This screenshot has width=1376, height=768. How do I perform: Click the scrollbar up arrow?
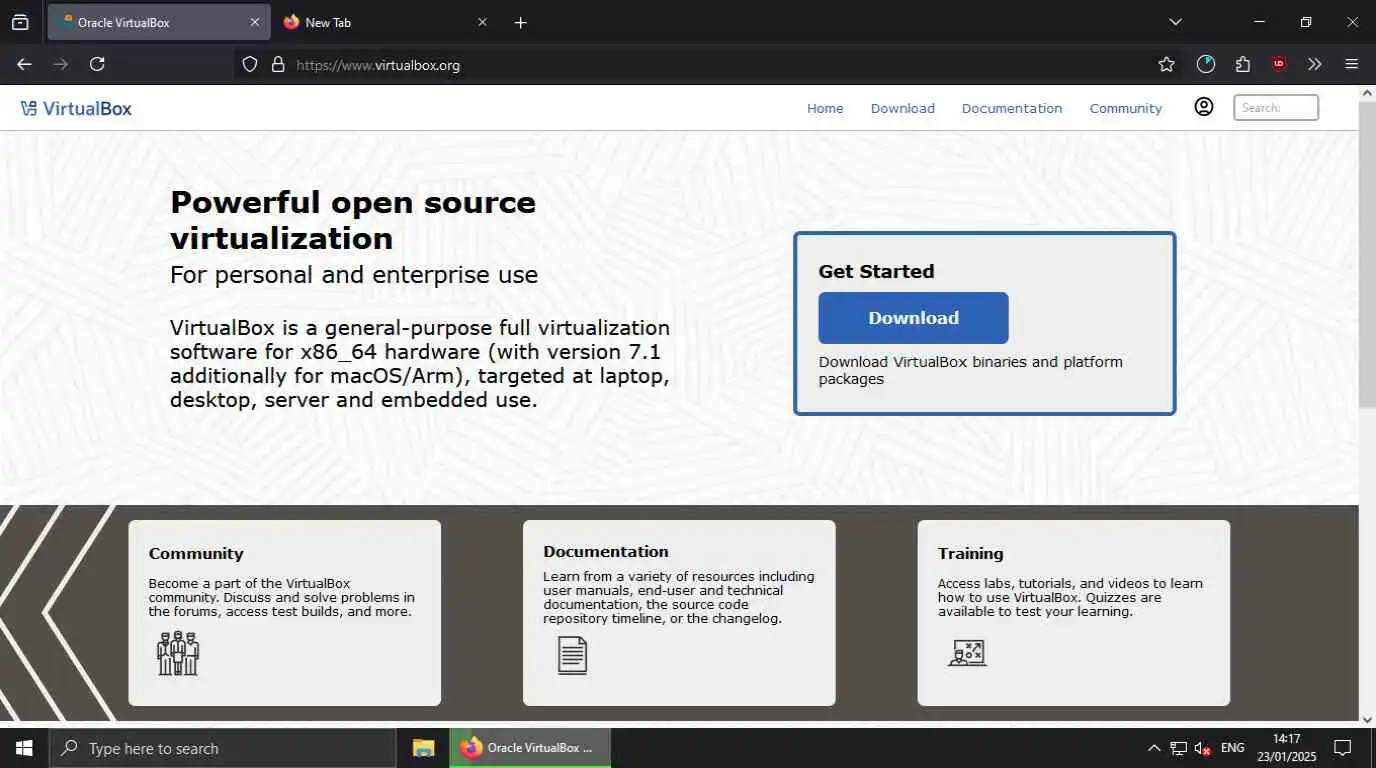pos(1367,93)
